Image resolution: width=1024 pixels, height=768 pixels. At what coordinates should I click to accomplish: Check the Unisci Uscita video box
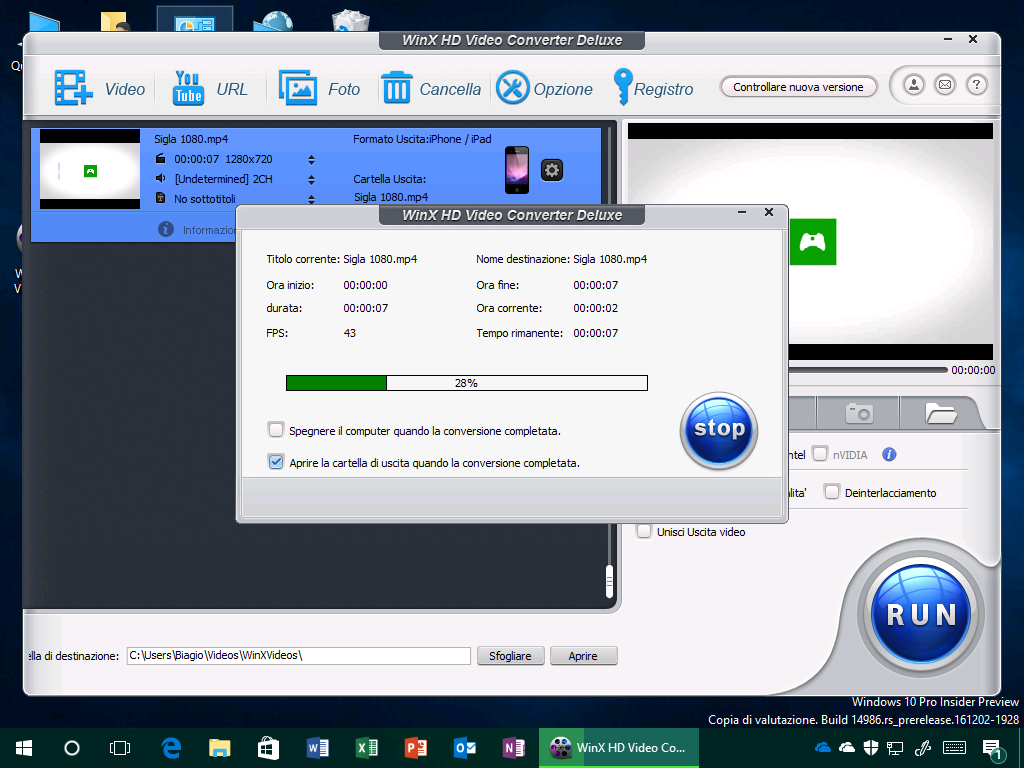pos(644,531)
